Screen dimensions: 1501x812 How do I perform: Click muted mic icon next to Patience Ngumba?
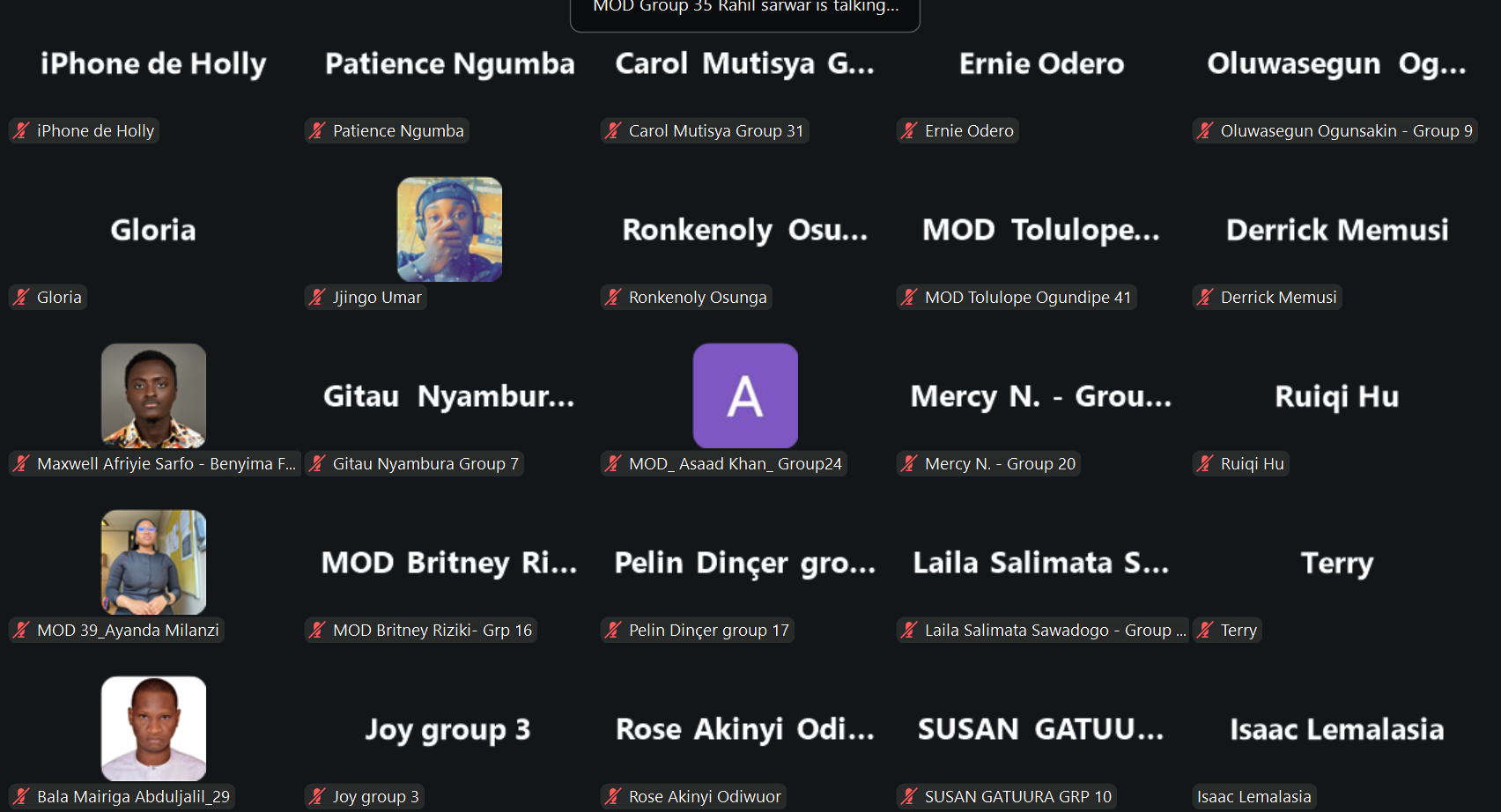click(x=317, y=131)
